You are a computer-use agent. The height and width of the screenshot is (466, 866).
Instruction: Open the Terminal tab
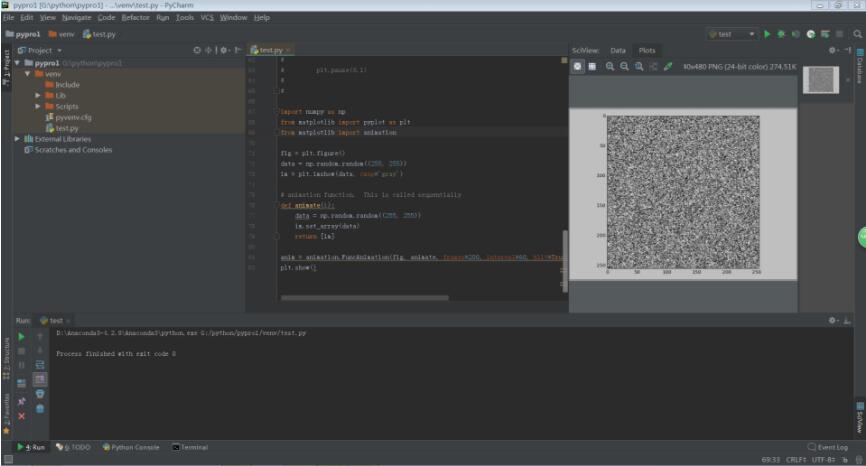[190, 447]
